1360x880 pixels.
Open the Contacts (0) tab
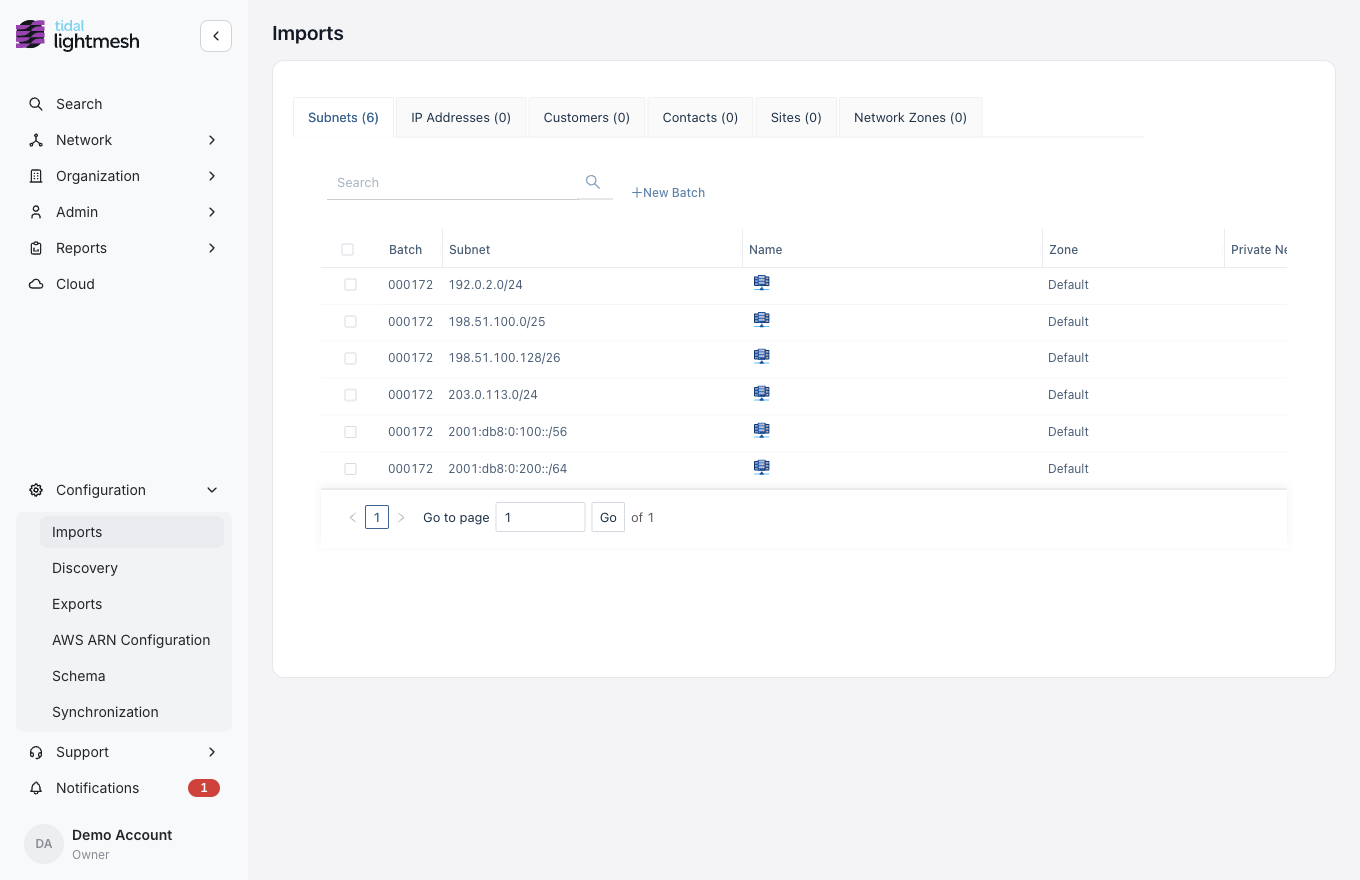point(700,117)
